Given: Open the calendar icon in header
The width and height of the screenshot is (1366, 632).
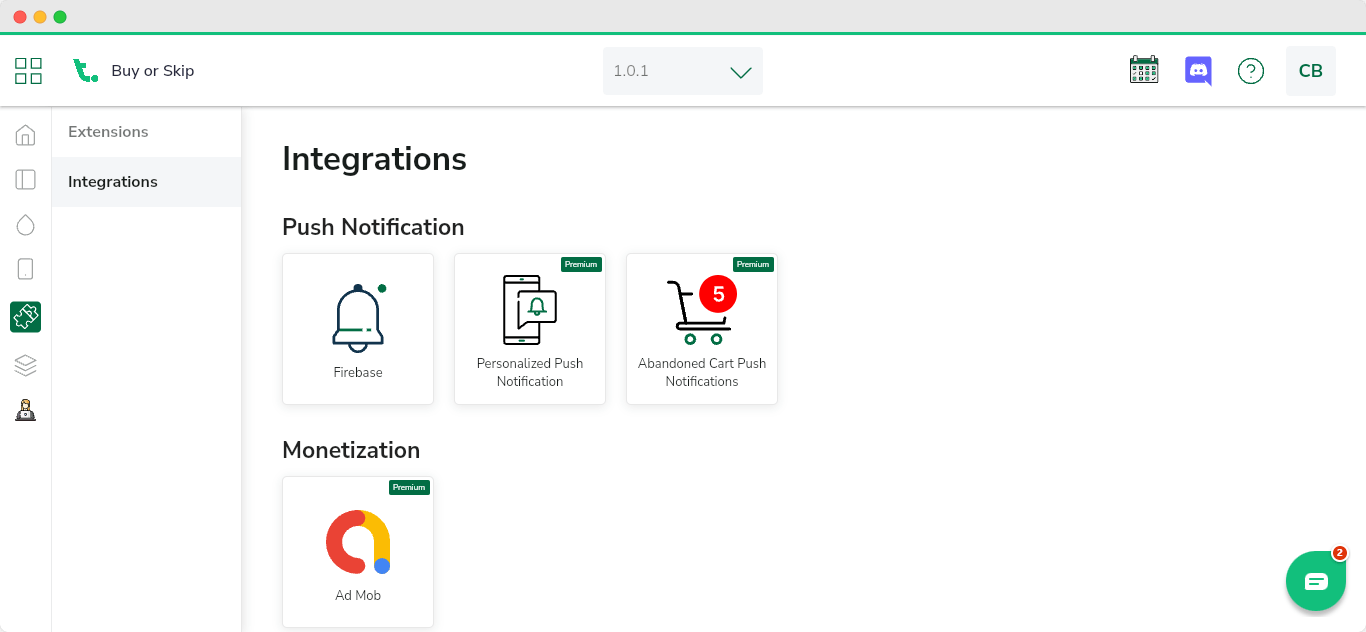Looking at the screenshot, I should (x=1143, y=71).
